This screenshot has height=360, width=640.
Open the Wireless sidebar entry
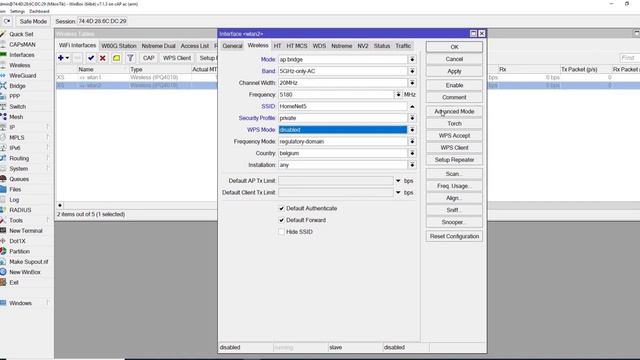tap(20, 65)
